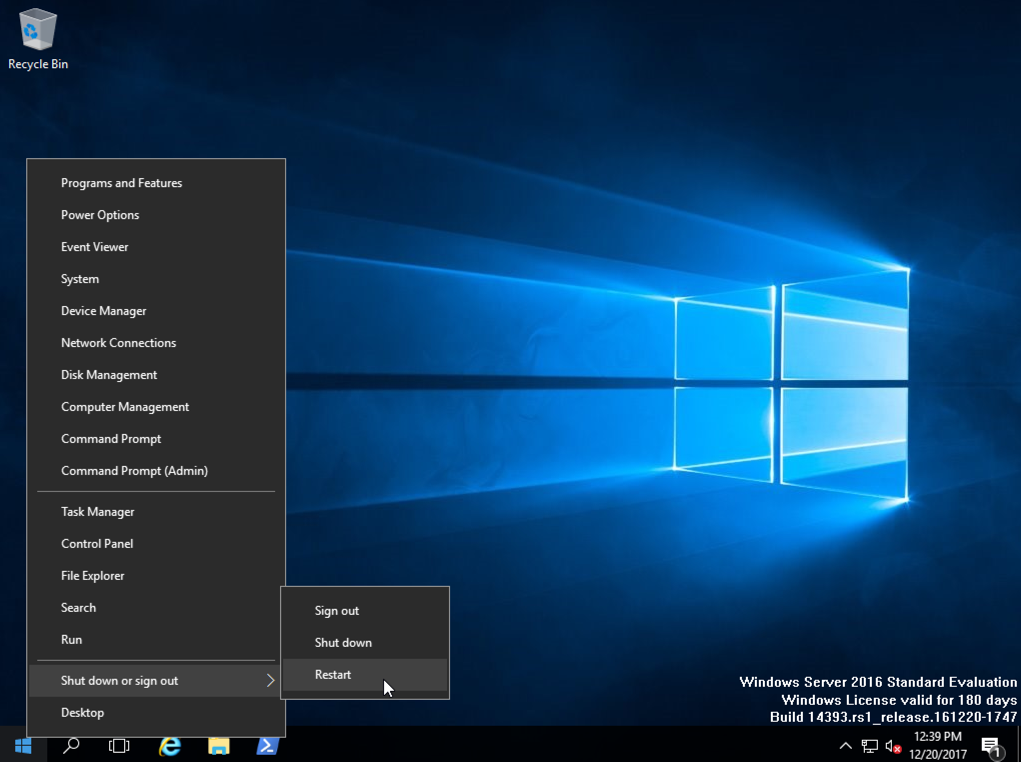Click the taskbar clock and date
1021x762 pixels.
938,746
